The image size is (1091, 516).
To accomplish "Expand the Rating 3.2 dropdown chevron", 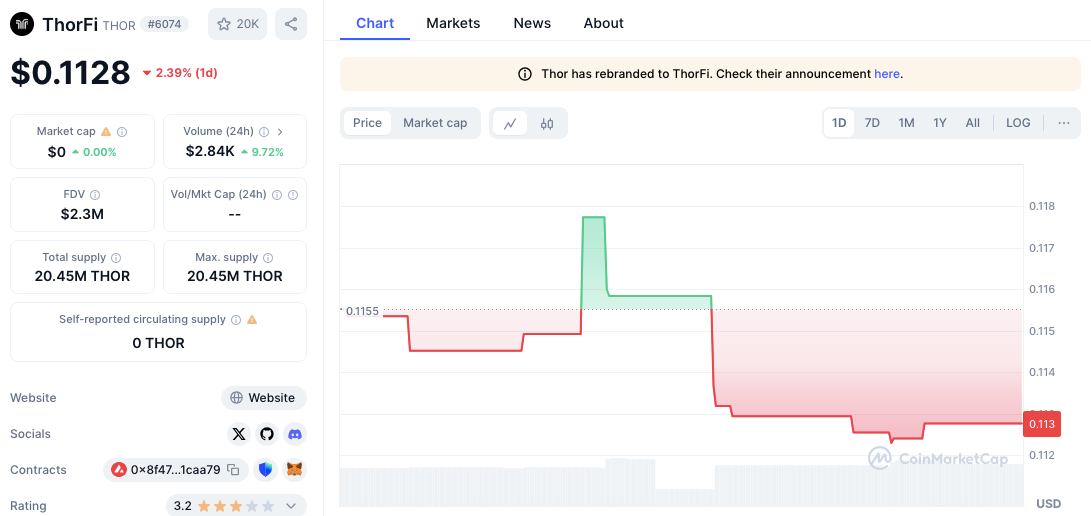I will coord(291,506).
